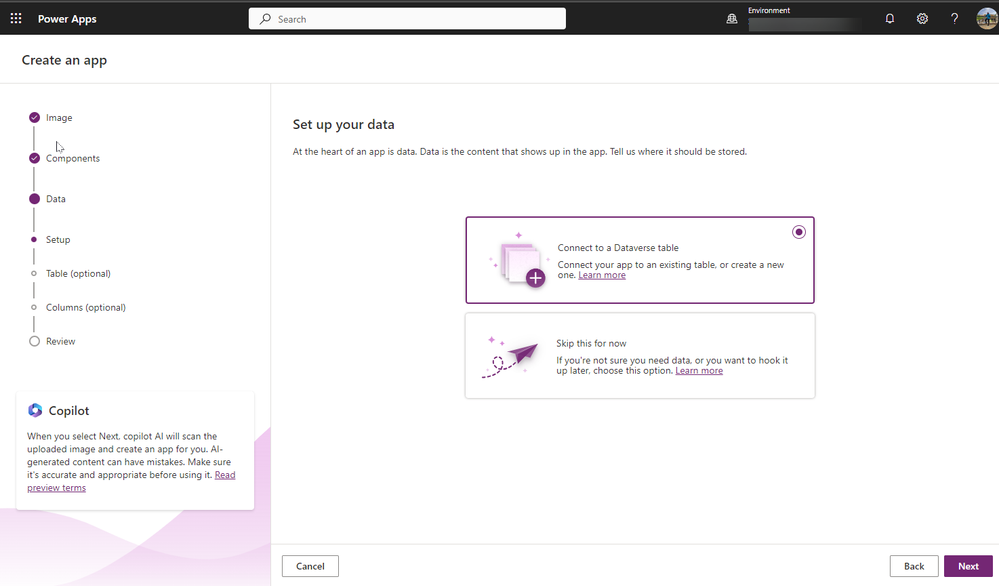Viewport: 999px width, 586px height.
Task: Click the Cancel button
Action: click(x=310, y=566)
